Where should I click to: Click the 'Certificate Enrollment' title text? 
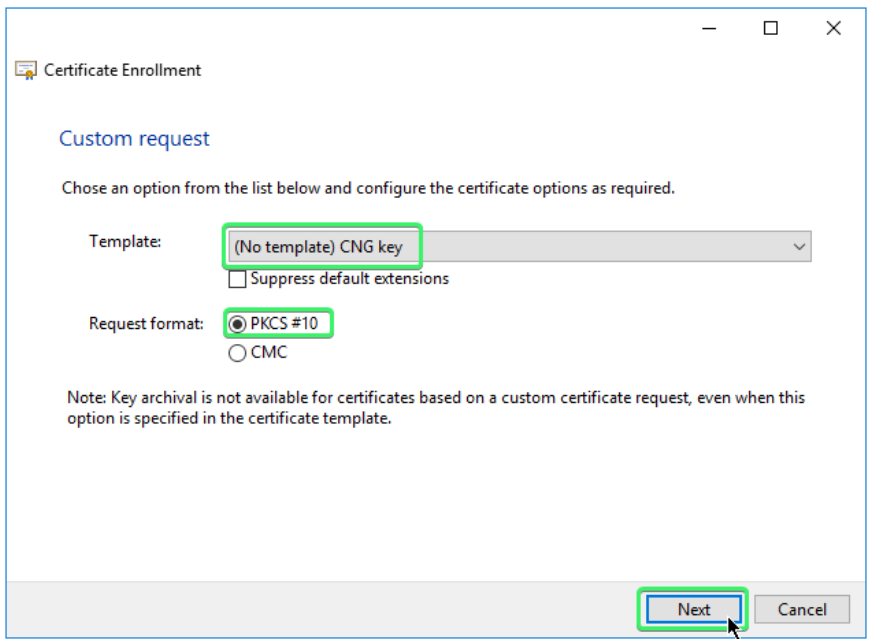tap(122, 70)
